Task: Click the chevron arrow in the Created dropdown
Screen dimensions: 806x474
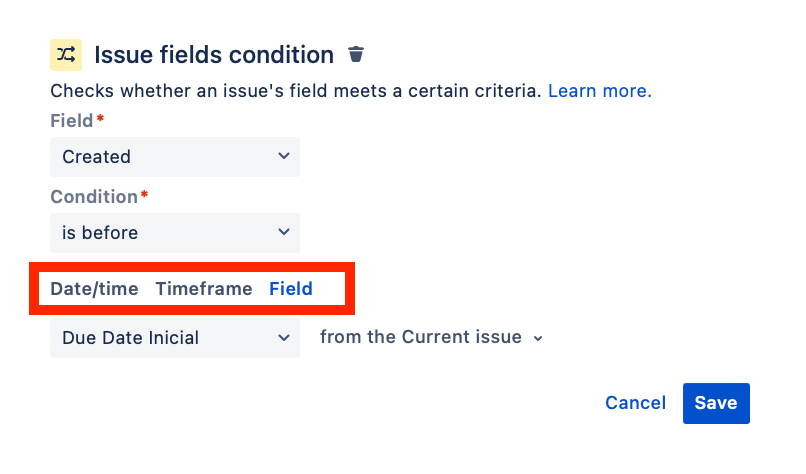Action: (284, 156)
